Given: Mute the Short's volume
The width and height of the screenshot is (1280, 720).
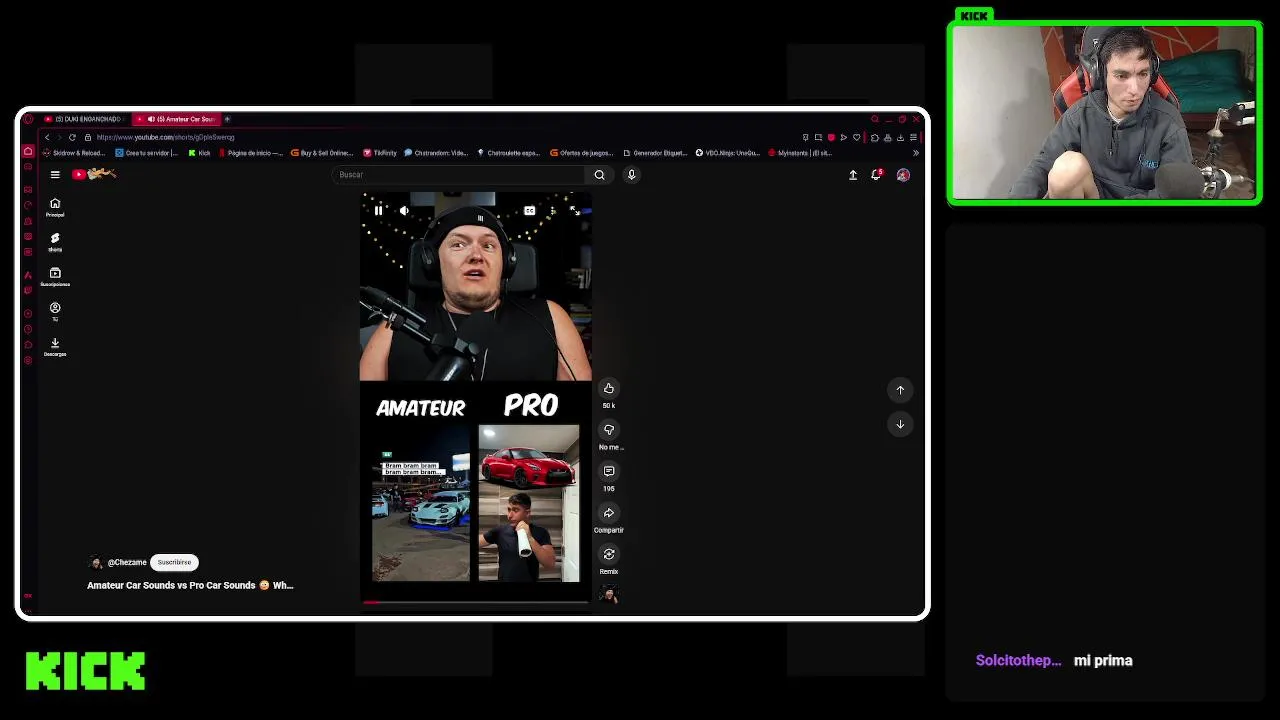Looking at the screenshot, I should coord(404,211).
